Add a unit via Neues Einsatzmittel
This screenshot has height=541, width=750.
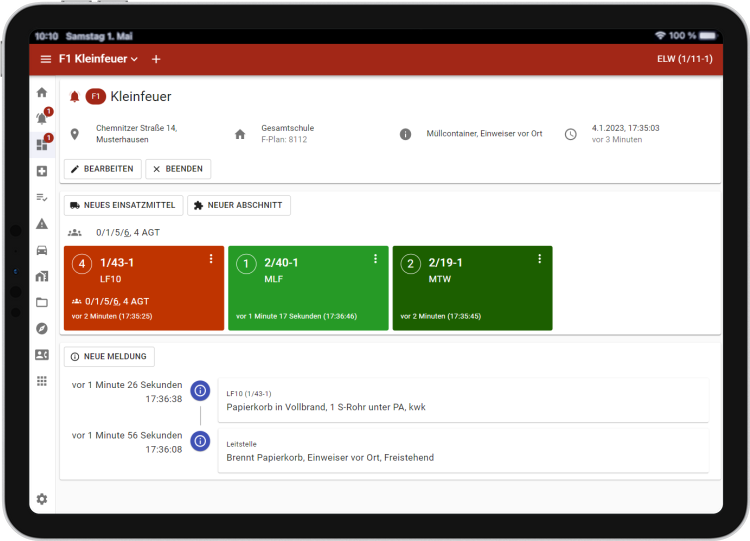click(x=123, y=205)
